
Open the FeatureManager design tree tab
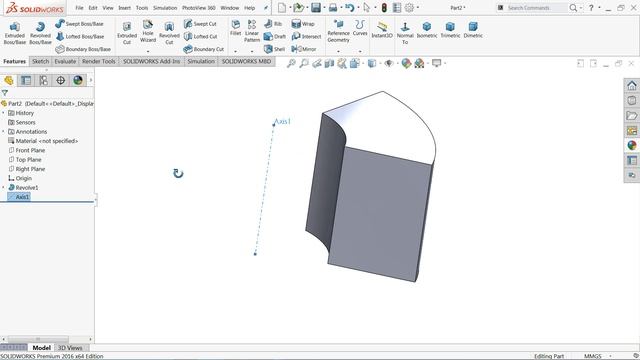click(9, 80)
